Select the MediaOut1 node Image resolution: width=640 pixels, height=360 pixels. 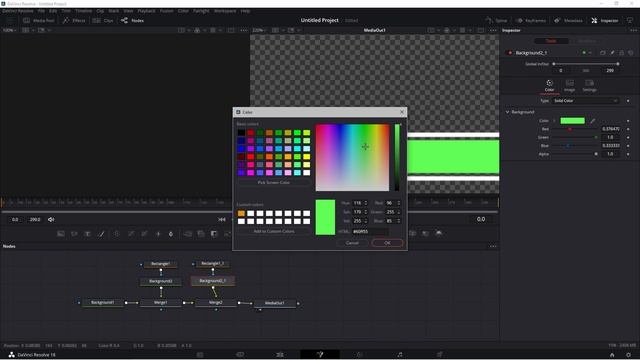pyautogui.click(x=274, y=303)
